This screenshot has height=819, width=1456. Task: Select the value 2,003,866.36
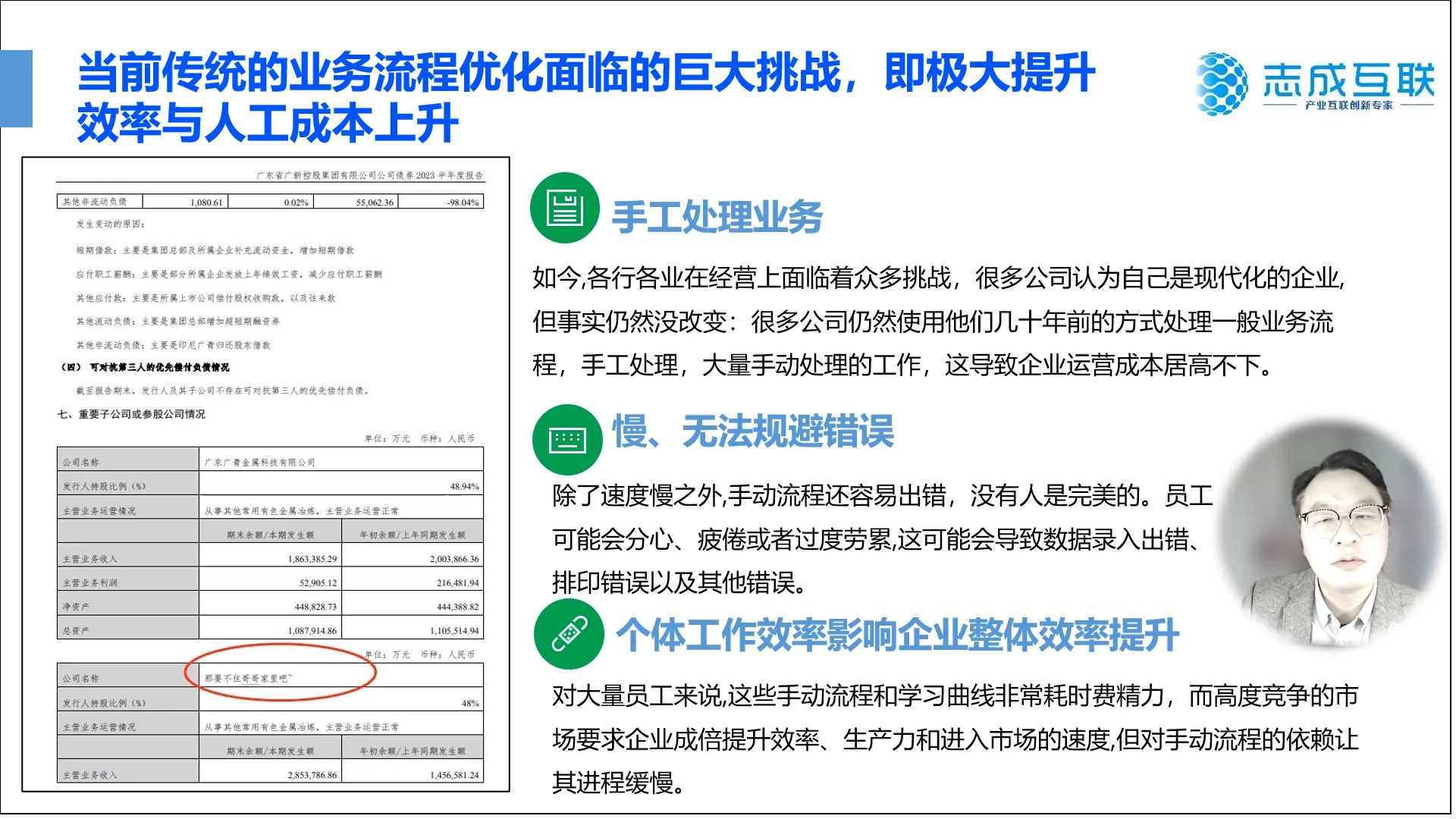click(x=454, y=559)
